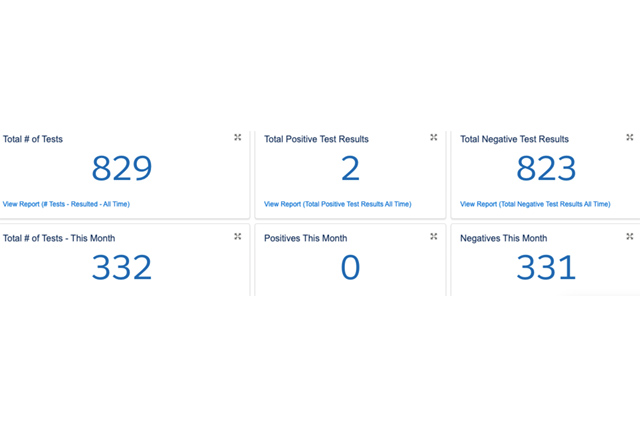Expand the Negatives This Month card
Viewport: 640px width, 428px height.
tap(630, 236)
